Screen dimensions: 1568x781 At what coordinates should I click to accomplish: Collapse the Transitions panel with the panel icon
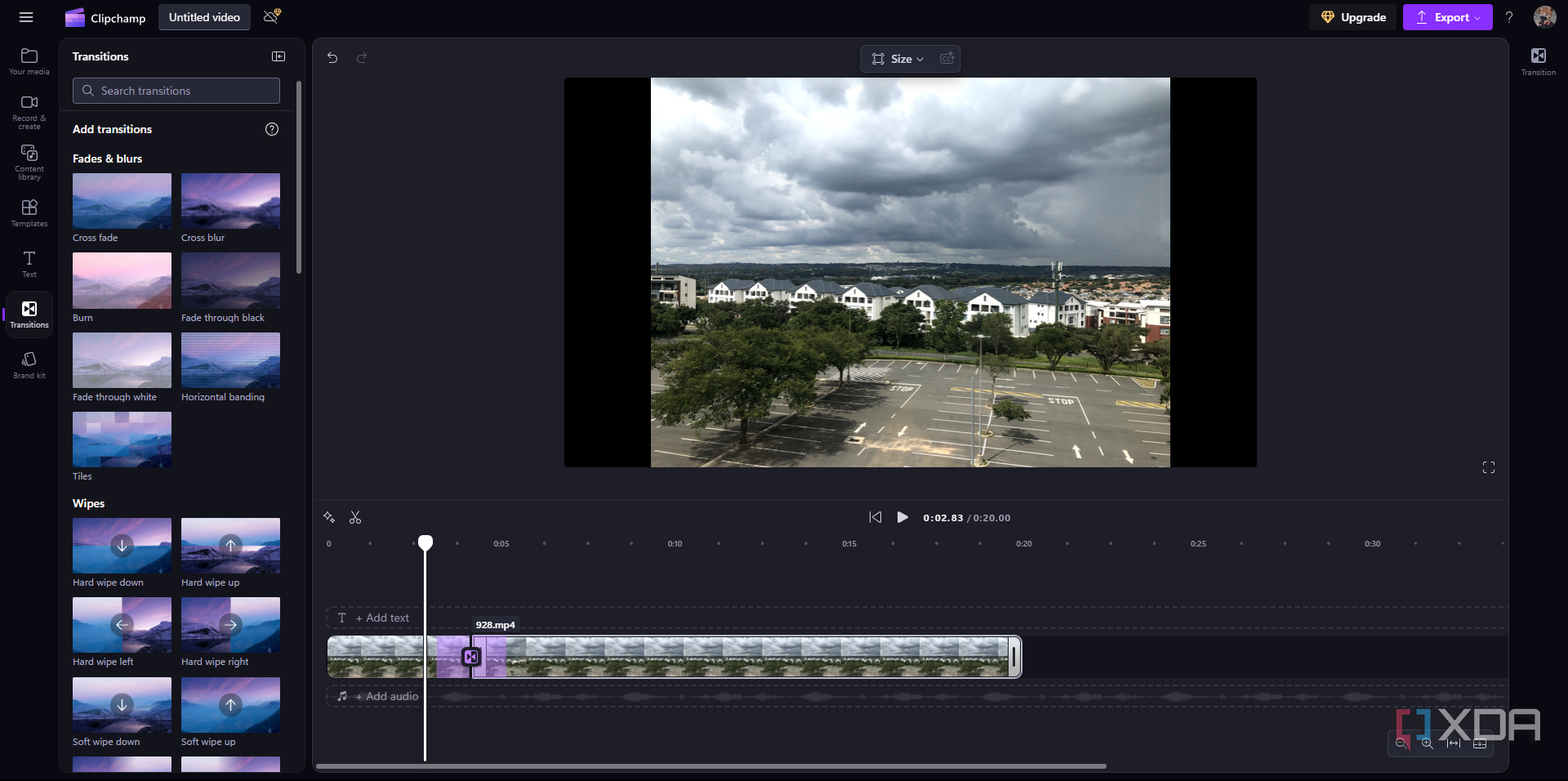tap(278, 56)
